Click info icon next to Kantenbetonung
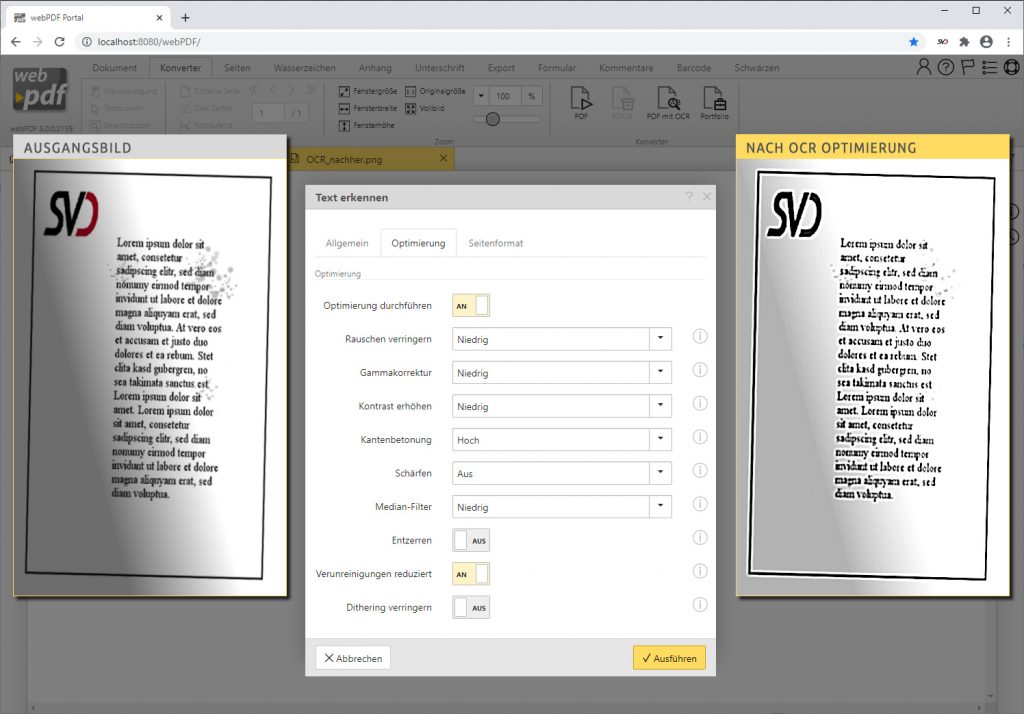This screenshot has width=1024, height=714. (x=700, y=438)
